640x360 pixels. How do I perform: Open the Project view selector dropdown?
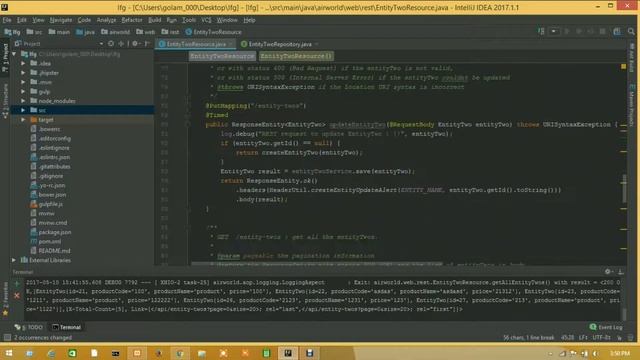point(101,44)
